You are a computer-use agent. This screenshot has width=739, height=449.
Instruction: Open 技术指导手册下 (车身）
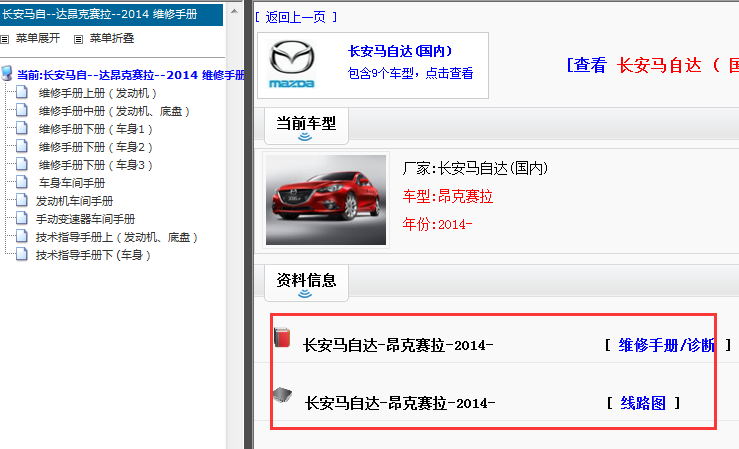(x=93, y=255)
